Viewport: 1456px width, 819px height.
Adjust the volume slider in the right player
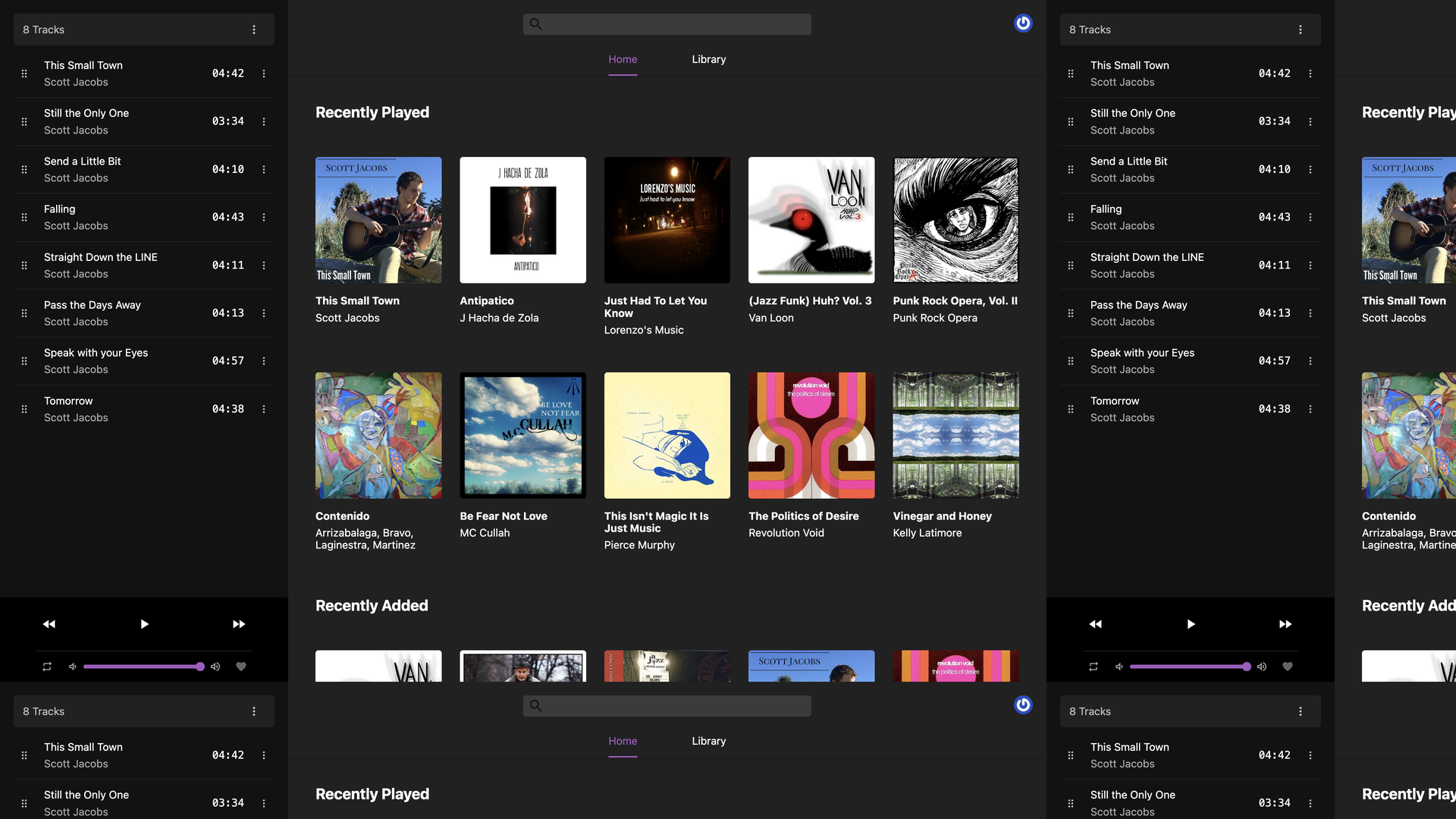[x=1190, y=667]
